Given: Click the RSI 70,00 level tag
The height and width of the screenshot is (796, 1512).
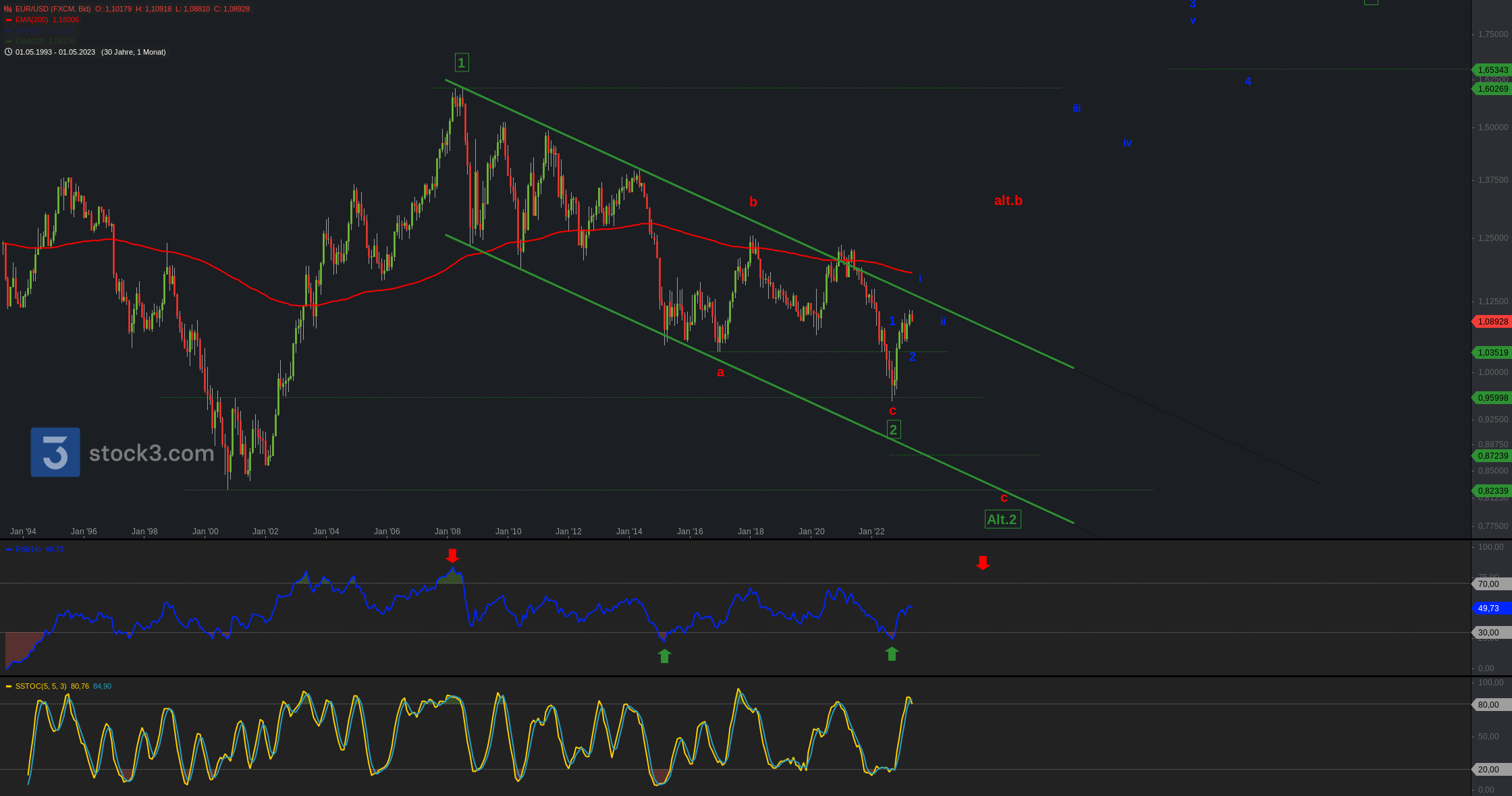Looking at the screenshot, I should pyautogui.click(x=1491, y=584).
